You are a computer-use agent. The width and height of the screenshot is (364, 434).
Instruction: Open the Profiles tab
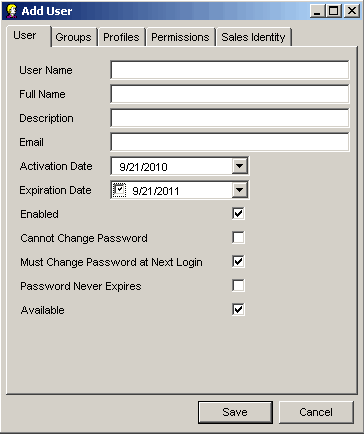(121, 37)
